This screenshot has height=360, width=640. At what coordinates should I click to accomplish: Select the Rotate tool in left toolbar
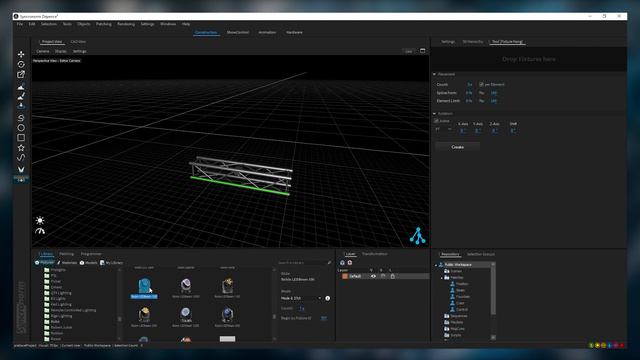21,64
